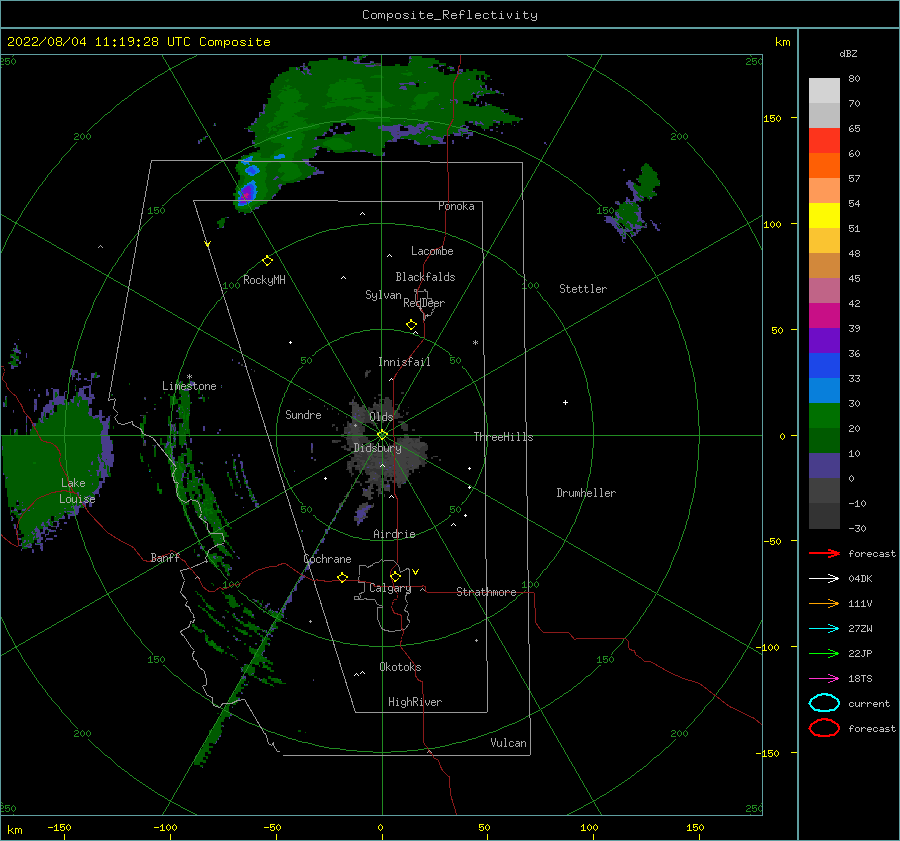The width and height of the screenshot is (900, 841).
Task: Click the blue 33 dBZ color swatch
Action: pyautogui.click(x=824, y=366)
